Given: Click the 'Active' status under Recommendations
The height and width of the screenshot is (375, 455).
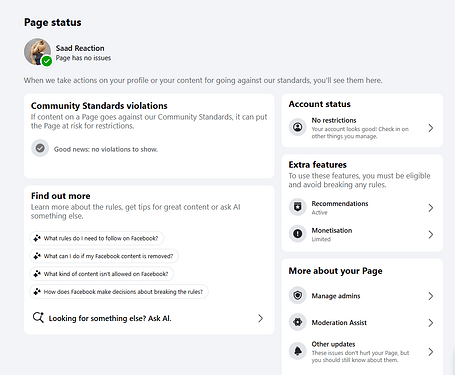Looking at the screenshot, I should tap(319, 213).
